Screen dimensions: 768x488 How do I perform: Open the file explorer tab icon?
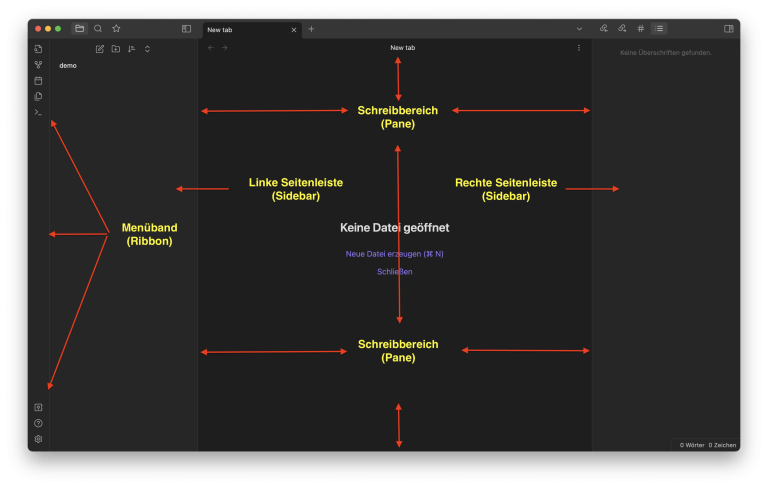[79, 28]
